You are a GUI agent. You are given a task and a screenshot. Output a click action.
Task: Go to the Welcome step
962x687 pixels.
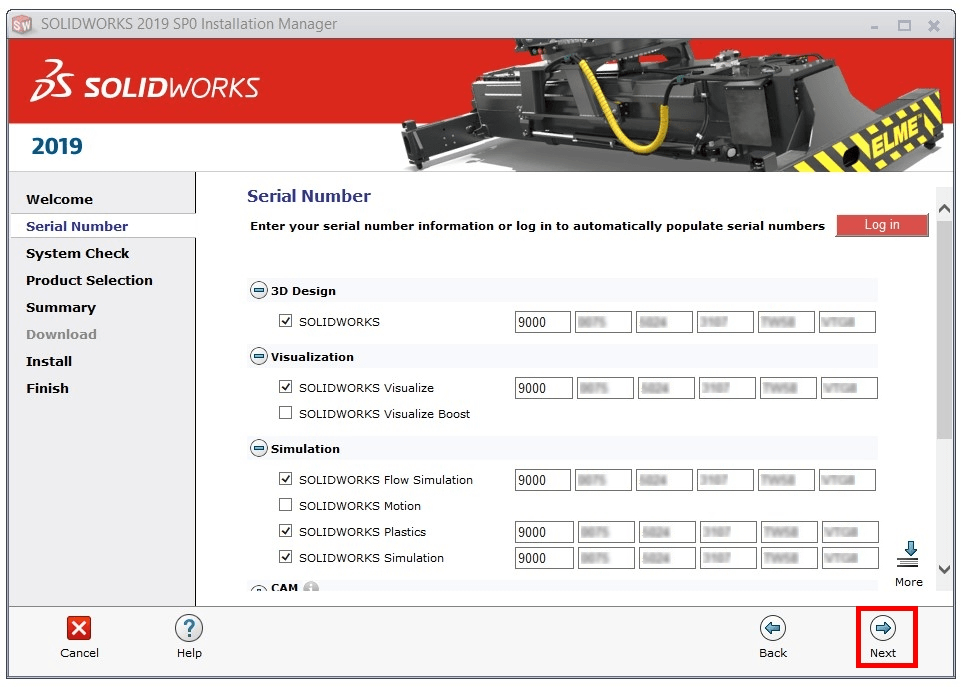[60, 199]
